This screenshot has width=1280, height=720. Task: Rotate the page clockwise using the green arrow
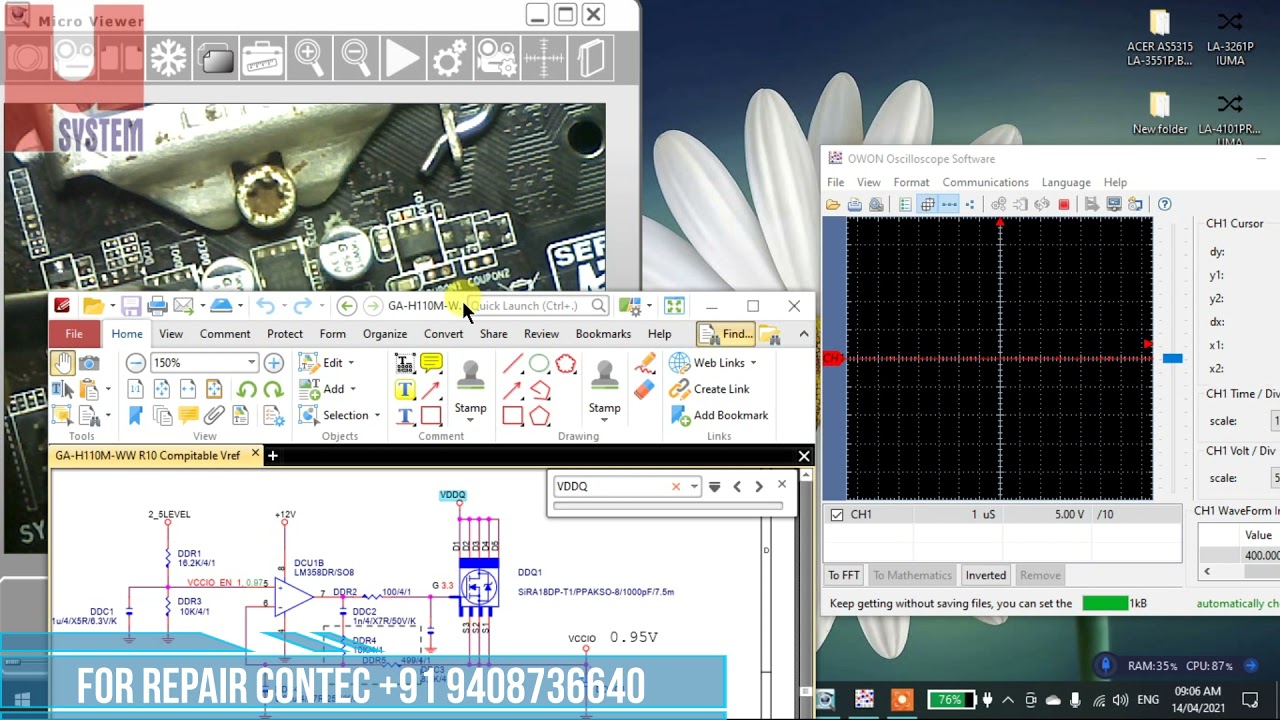click(x=273, y=389)
